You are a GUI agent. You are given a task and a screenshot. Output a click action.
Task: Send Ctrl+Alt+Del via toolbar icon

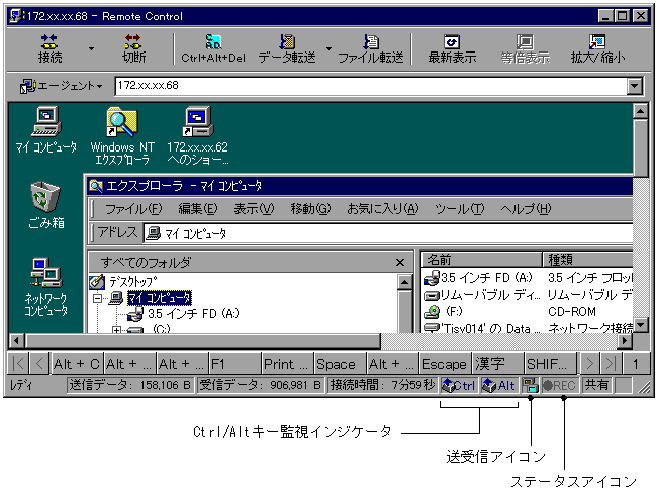213,49
